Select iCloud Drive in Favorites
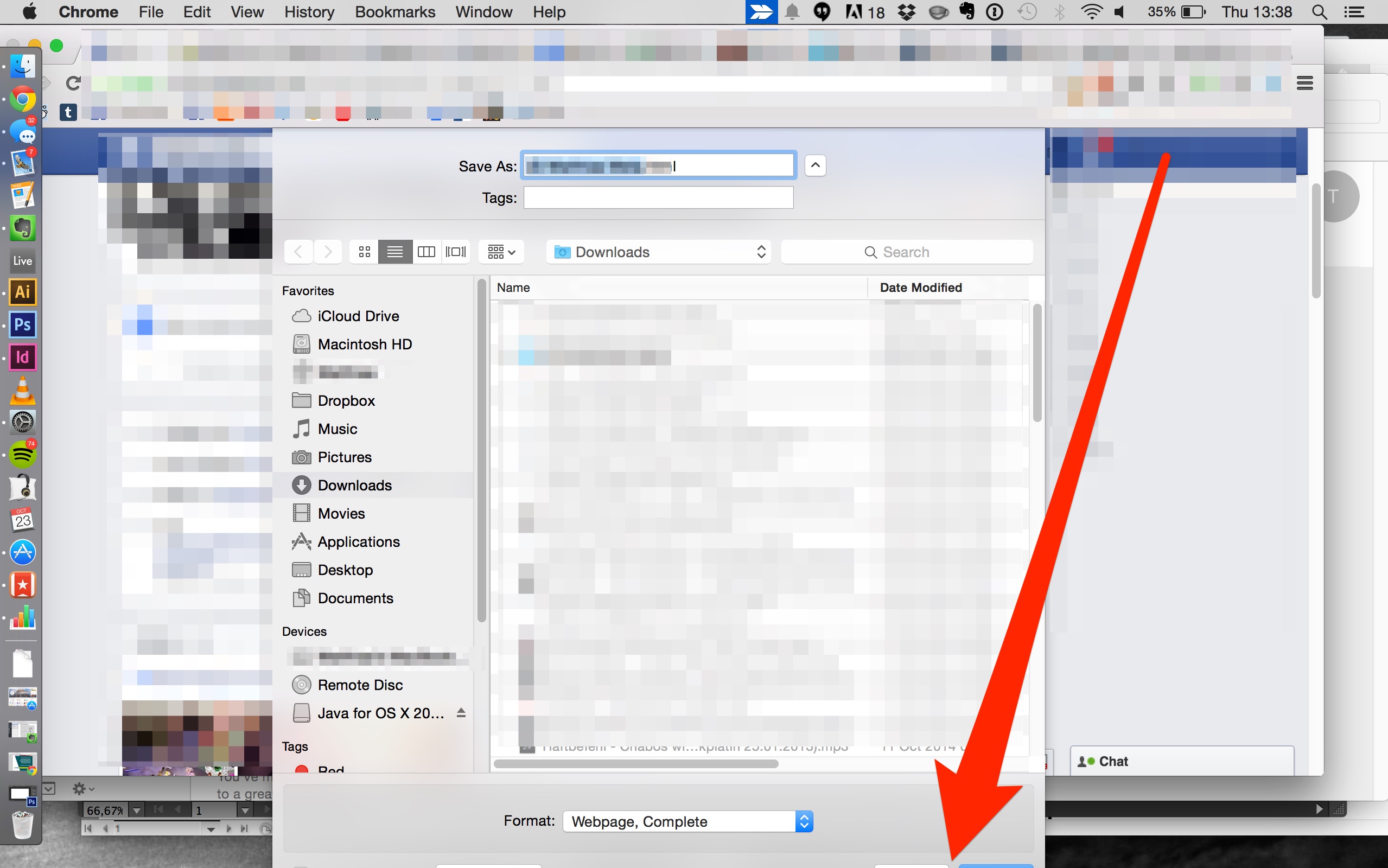This screenshot has height=868, width=1388. click(358, 316)
